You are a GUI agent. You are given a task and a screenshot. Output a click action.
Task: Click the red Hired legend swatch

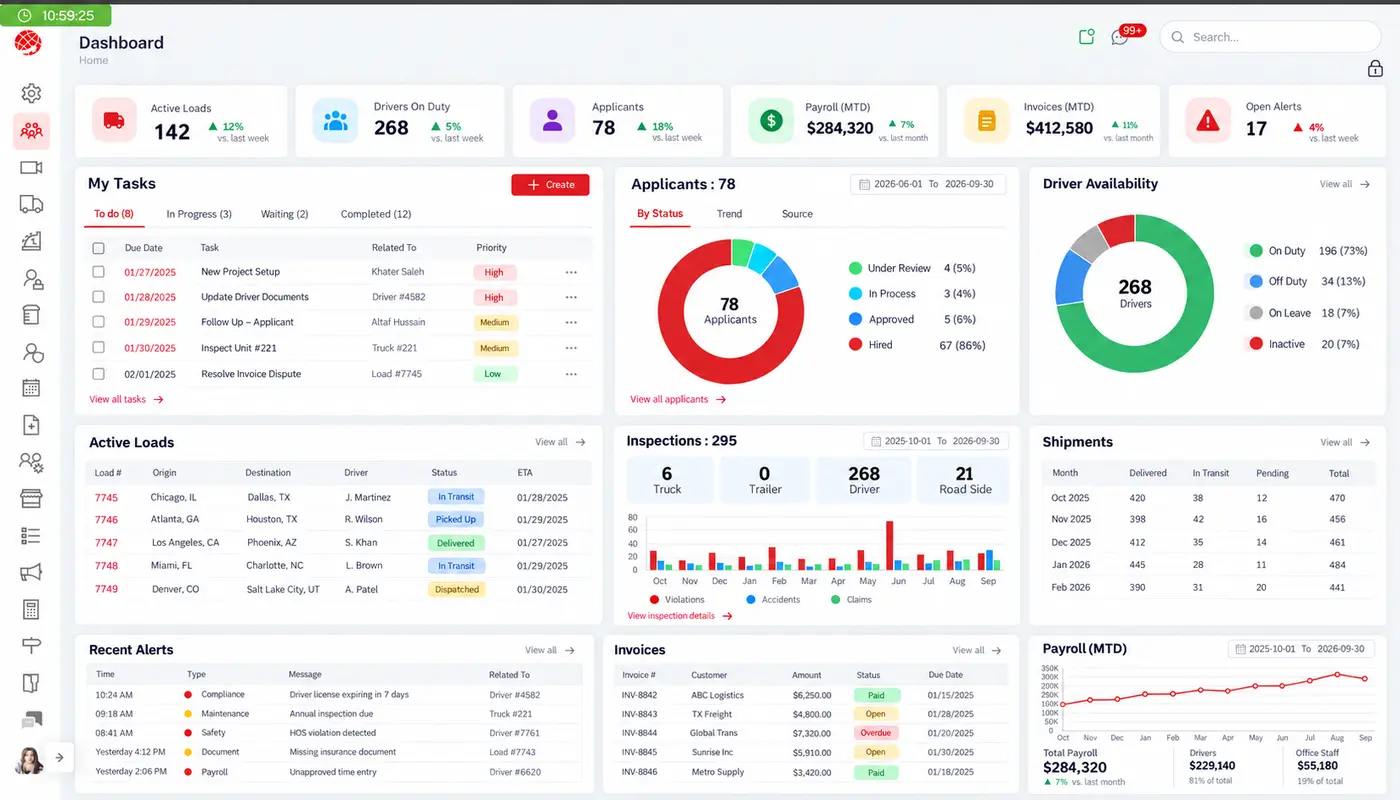click(x=855, y=345)
